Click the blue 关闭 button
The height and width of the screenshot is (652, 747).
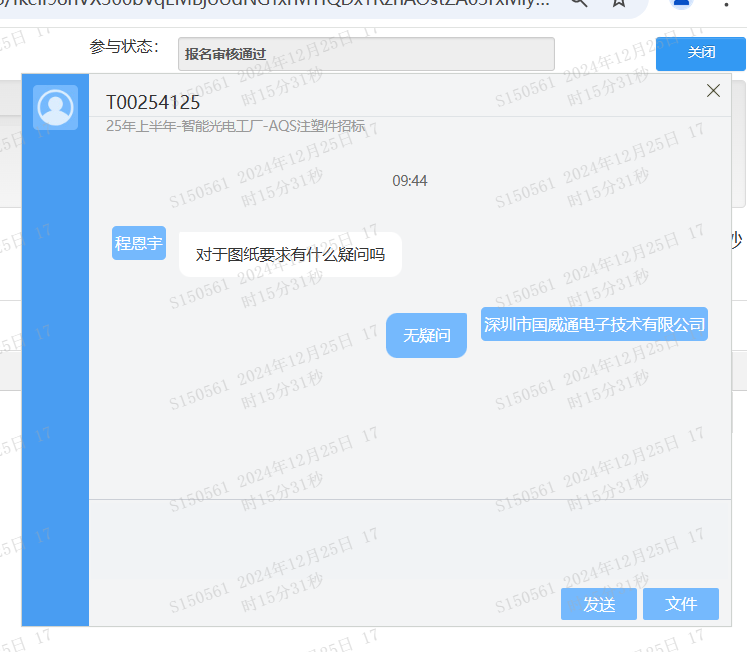point(701,53)
